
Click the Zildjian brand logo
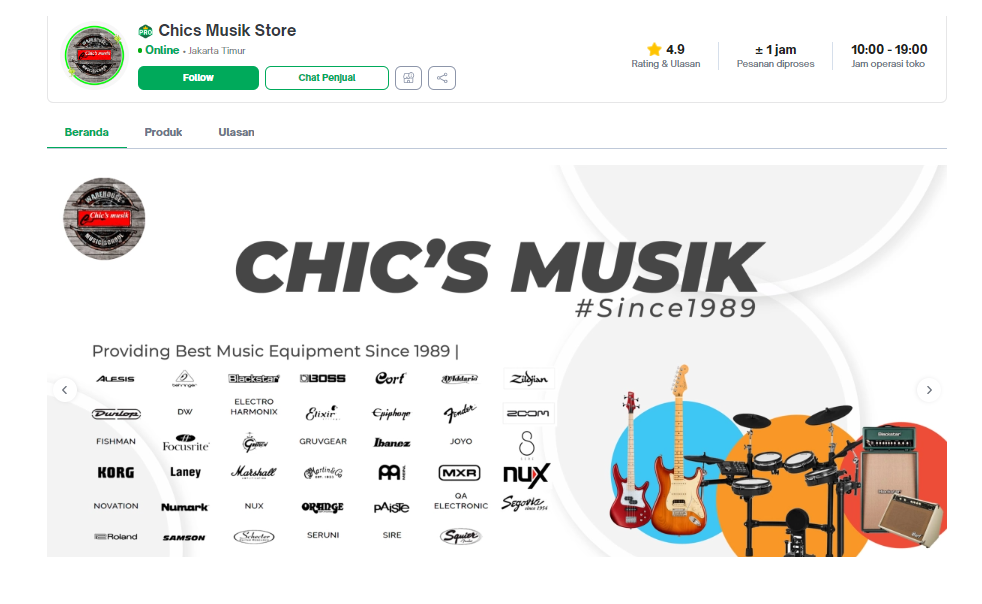[529, 378]
